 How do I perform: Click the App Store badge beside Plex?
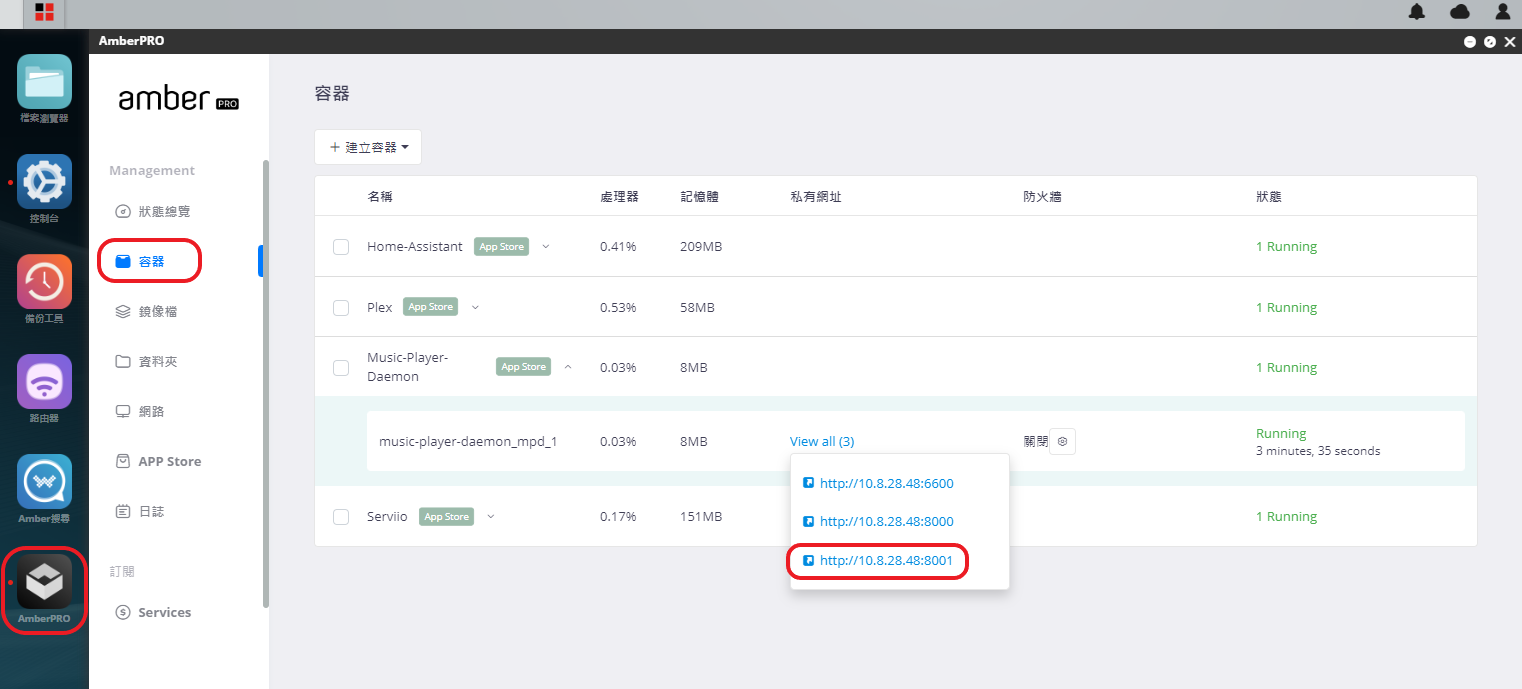coord(430,307)
